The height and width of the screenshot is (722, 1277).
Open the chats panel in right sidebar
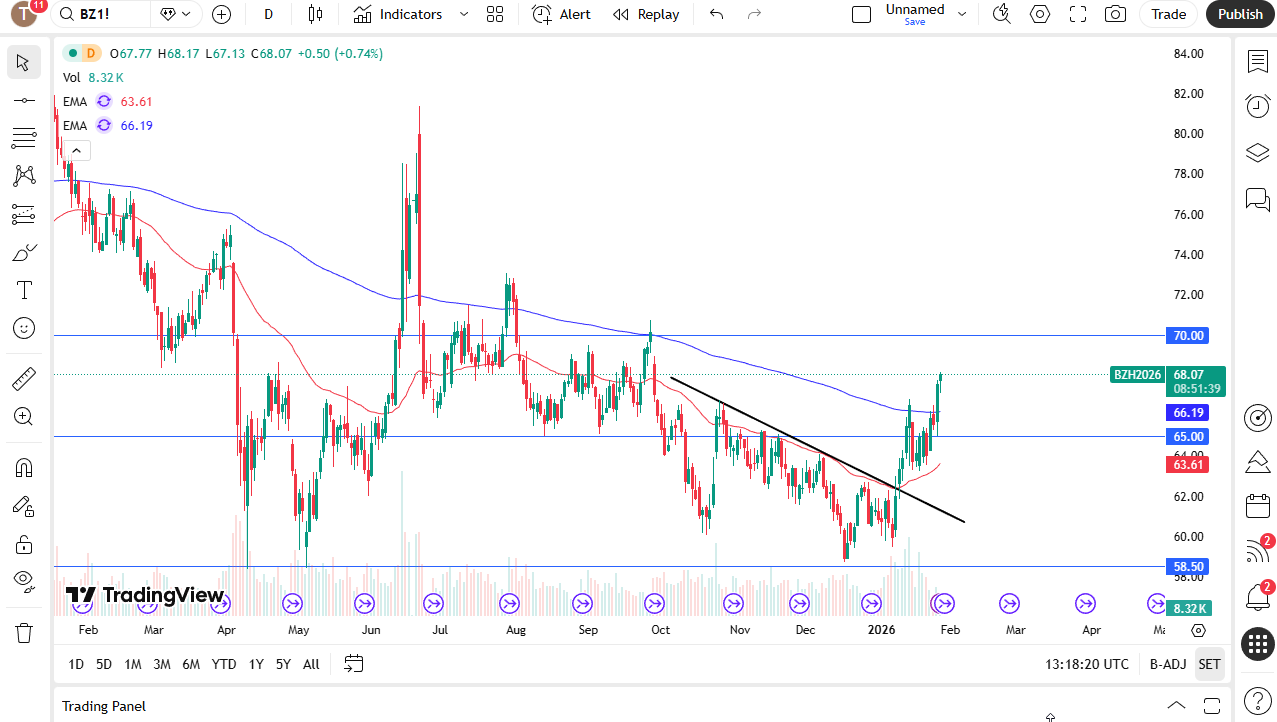click(1257, 199)
